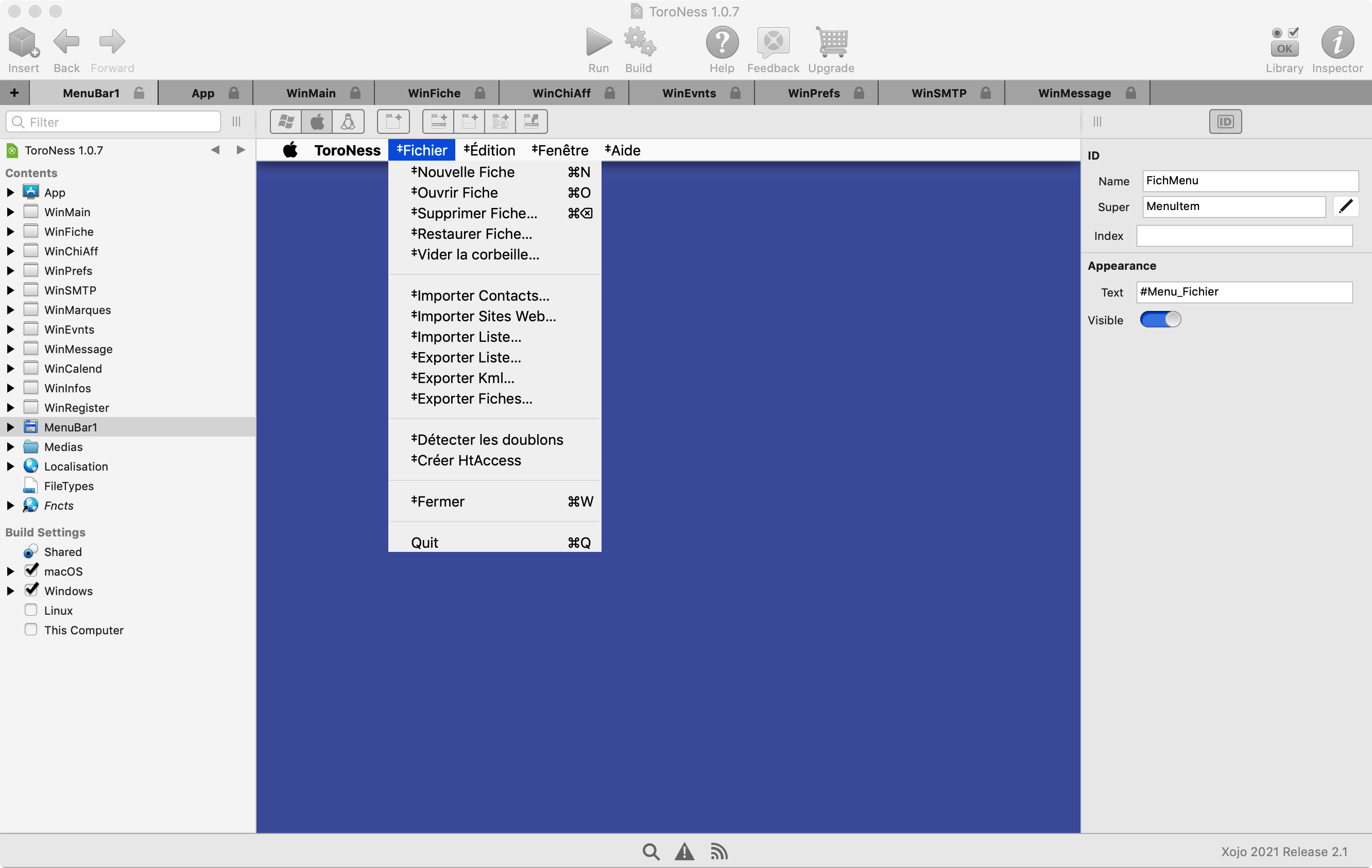Expand the WinMain tree item
The height and width of the screenshot is (868, 1372).
(10, 212)
